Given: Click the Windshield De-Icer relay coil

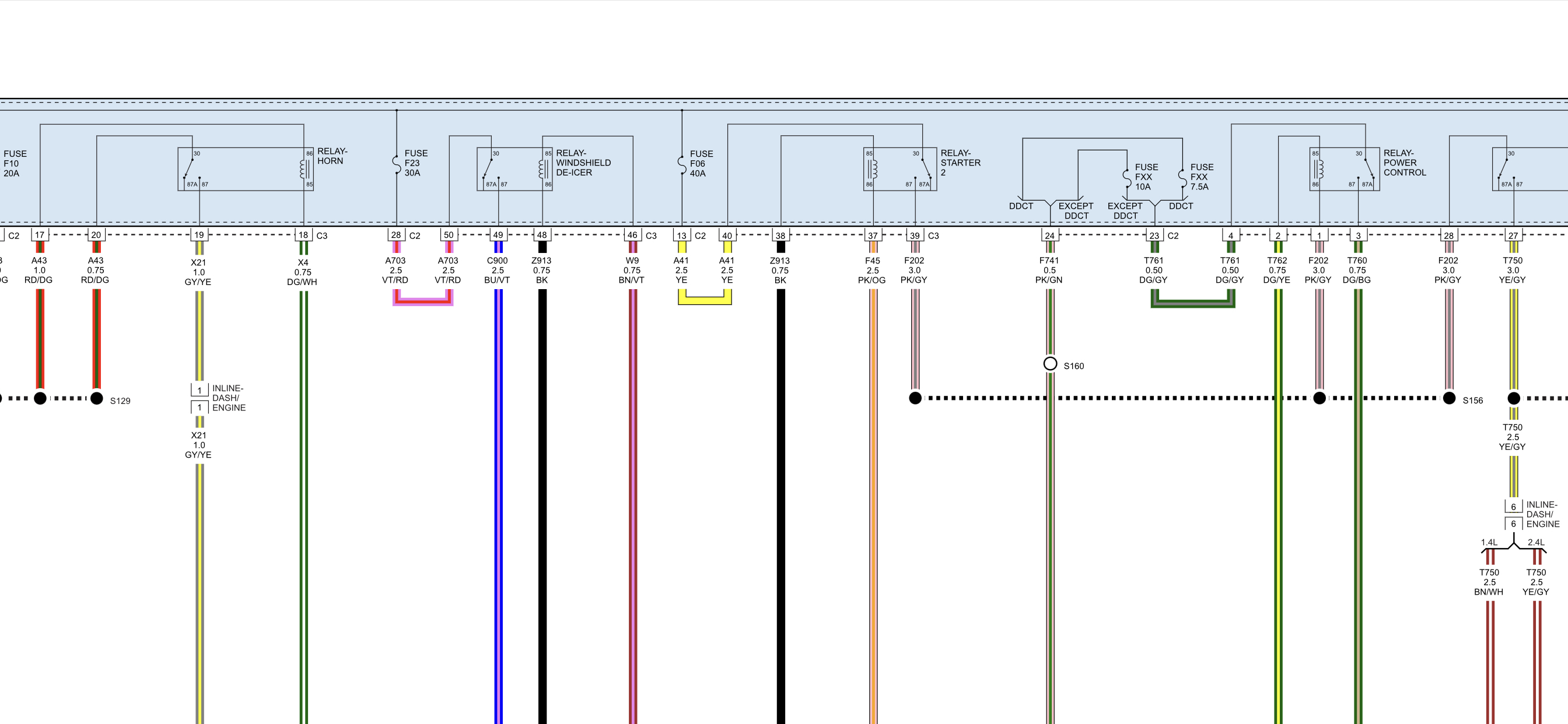Looking at the screenshot, I should (x=542, y=168).
